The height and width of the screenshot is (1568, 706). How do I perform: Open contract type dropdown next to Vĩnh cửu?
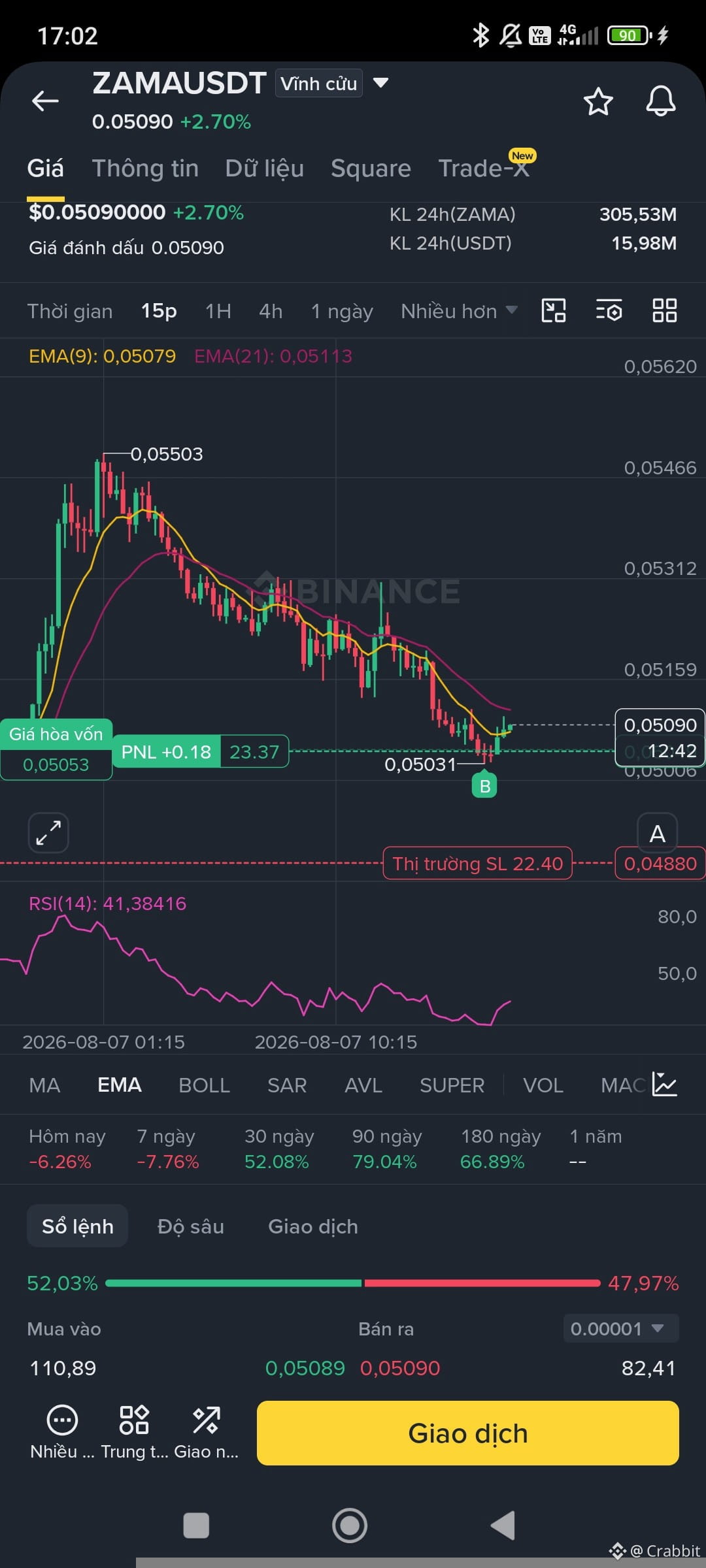click(x=380, y=83)
